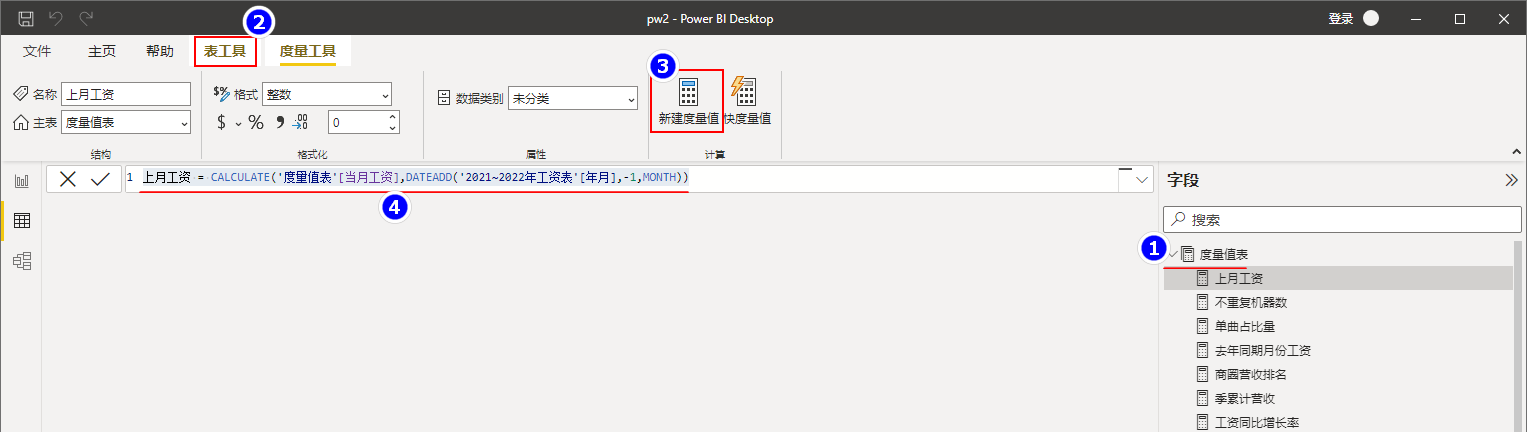
Task: Click the user avatar next to 登录
Action: click(1371, 19)
